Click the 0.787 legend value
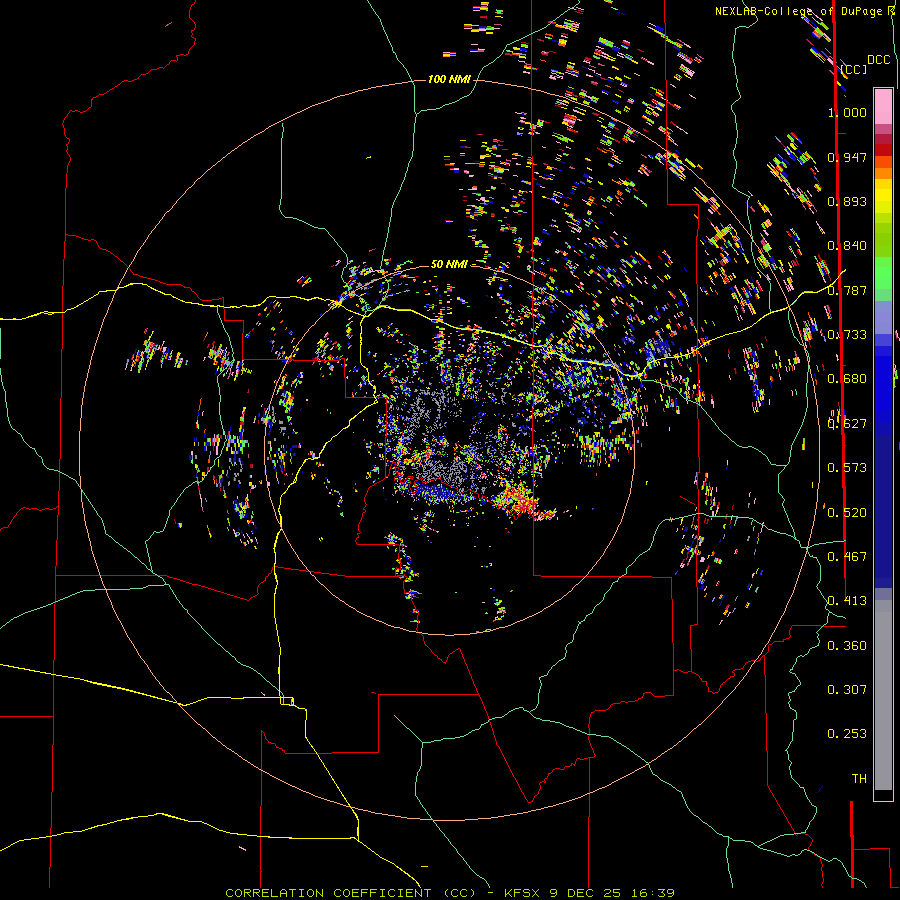This screenshot has width=900, height=900. pos(847,290)
